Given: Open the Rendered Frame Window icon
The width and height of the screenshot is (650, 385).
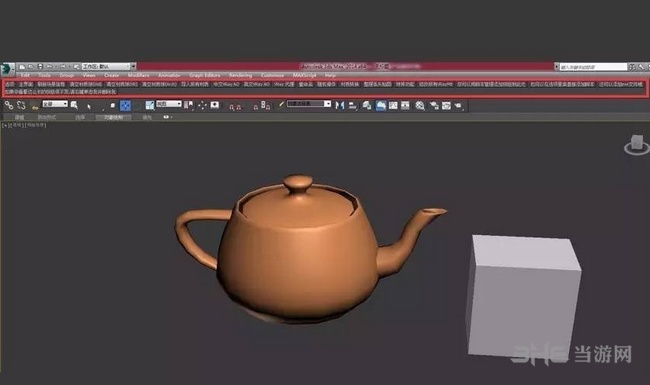Looking at the screenshot, I should [x=446, y=106].
